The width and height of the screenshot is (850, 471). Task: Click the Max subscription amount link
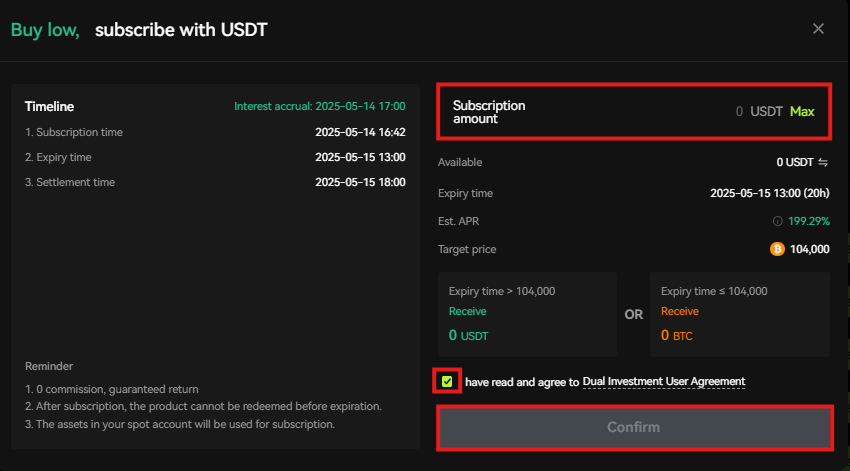(802, 112)
